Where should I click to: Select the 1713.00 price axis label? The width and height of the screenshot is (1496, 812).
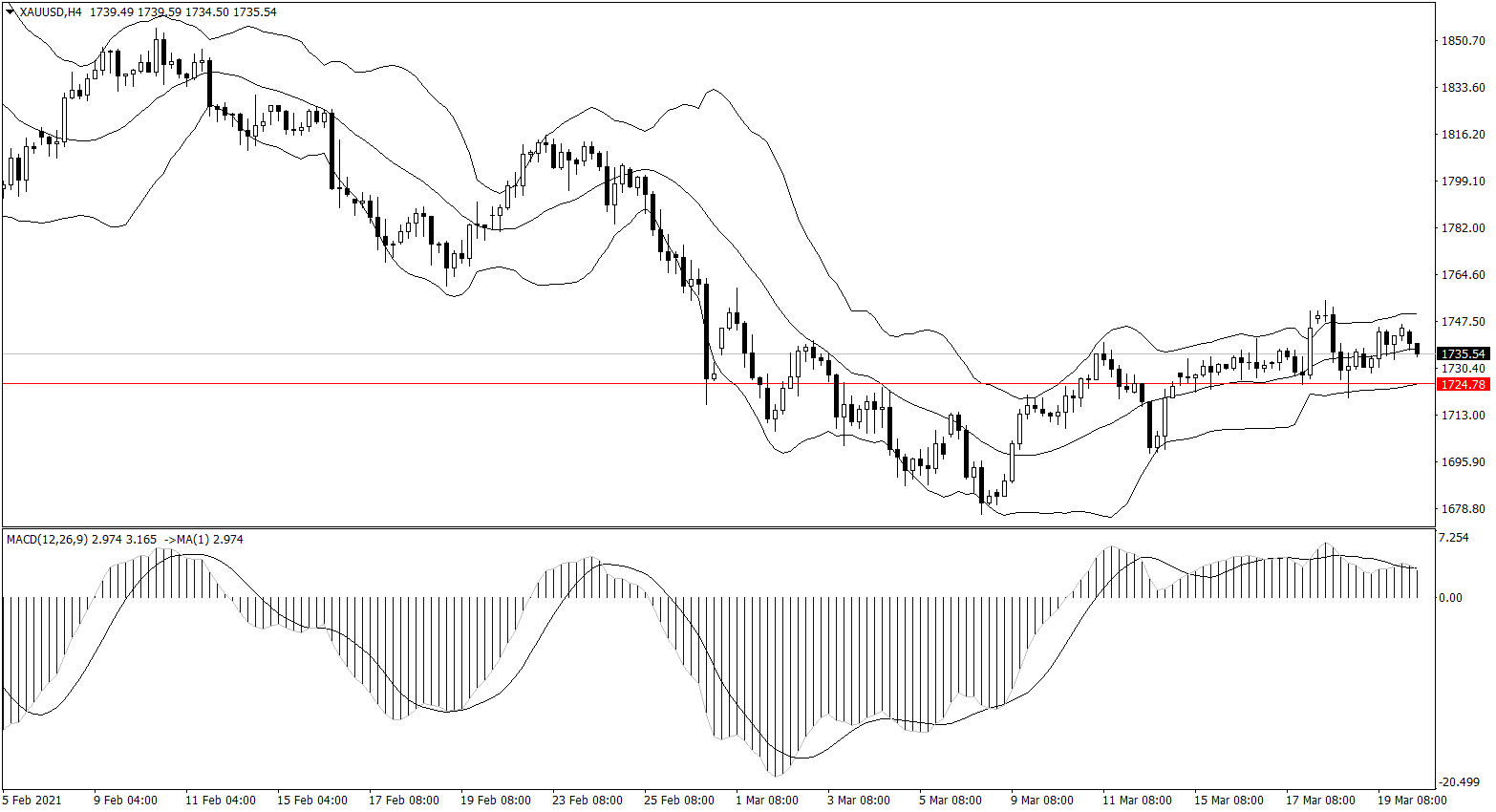[1463, 416]
